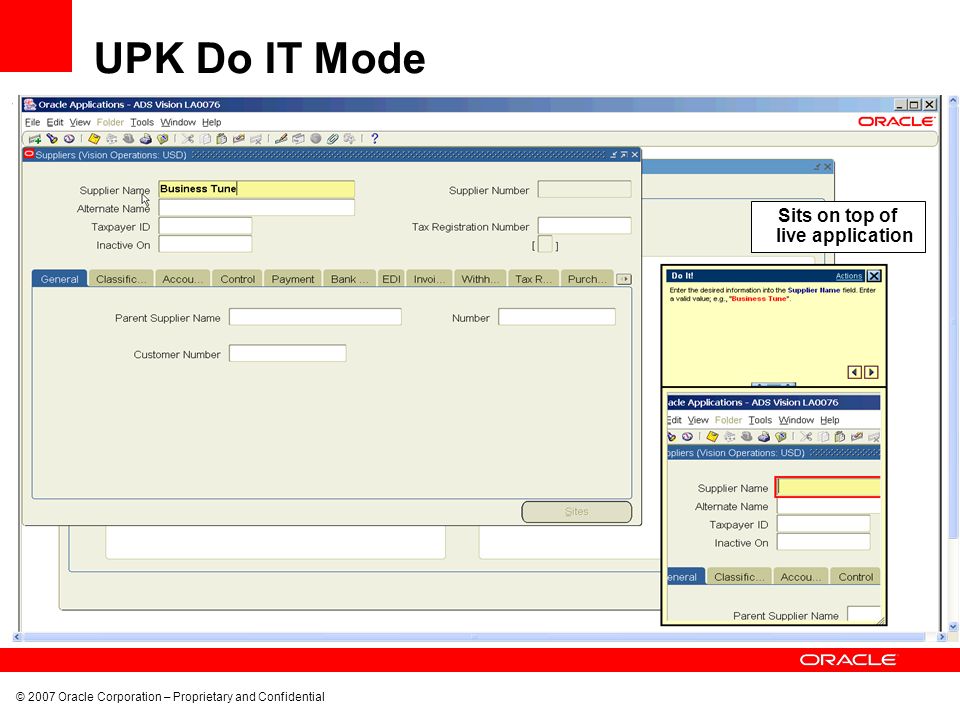Click the Zoom icon in main toolbar

point(298,139)
